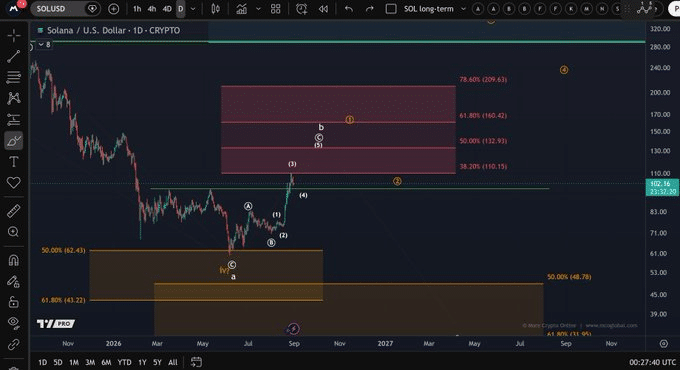Select the crosshair cursor tool
This screenshot has height=370, width=680.
tap(13, 36)
